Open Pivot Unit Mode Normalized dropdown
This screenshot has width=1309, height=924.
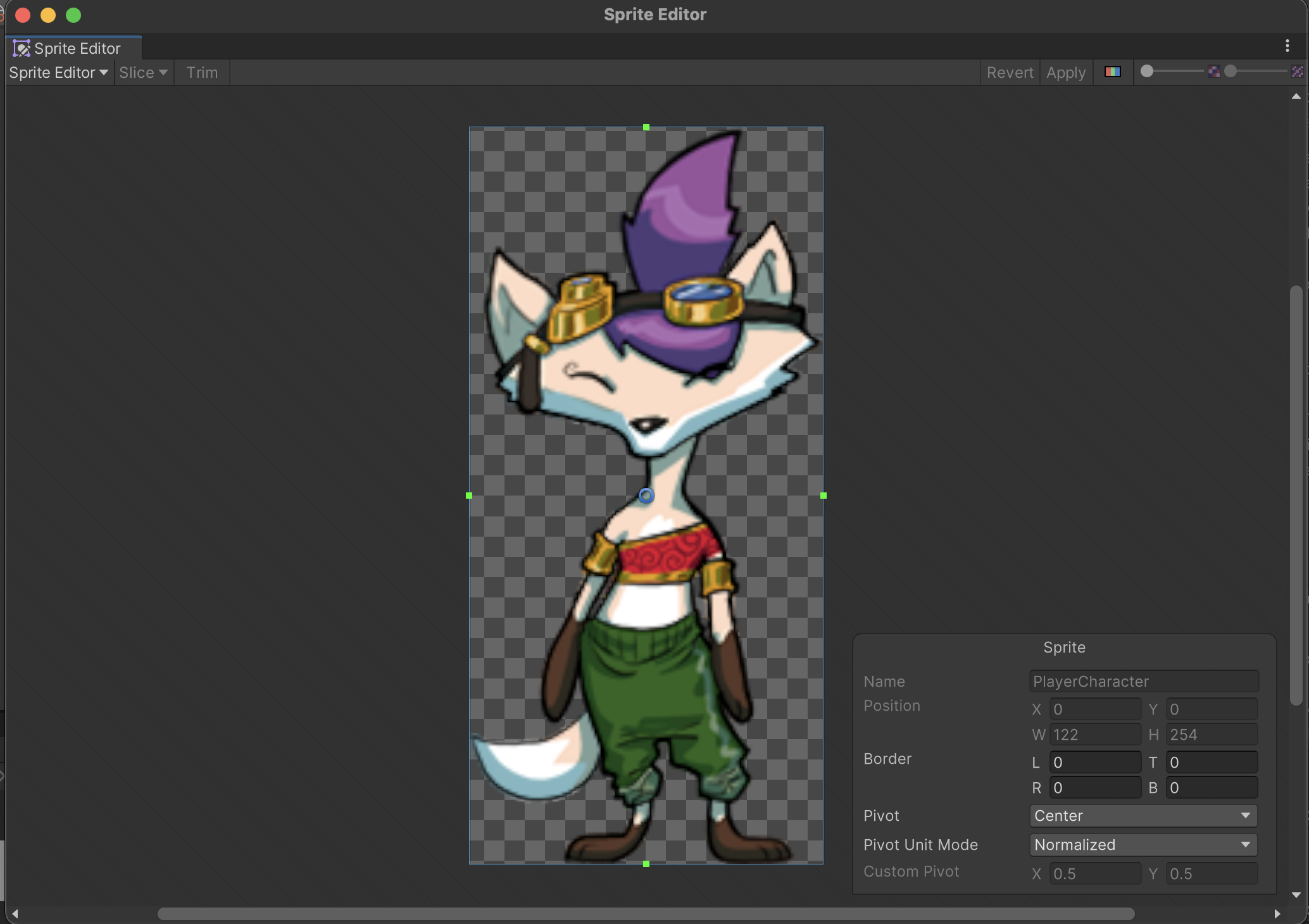coord(1143,845)
